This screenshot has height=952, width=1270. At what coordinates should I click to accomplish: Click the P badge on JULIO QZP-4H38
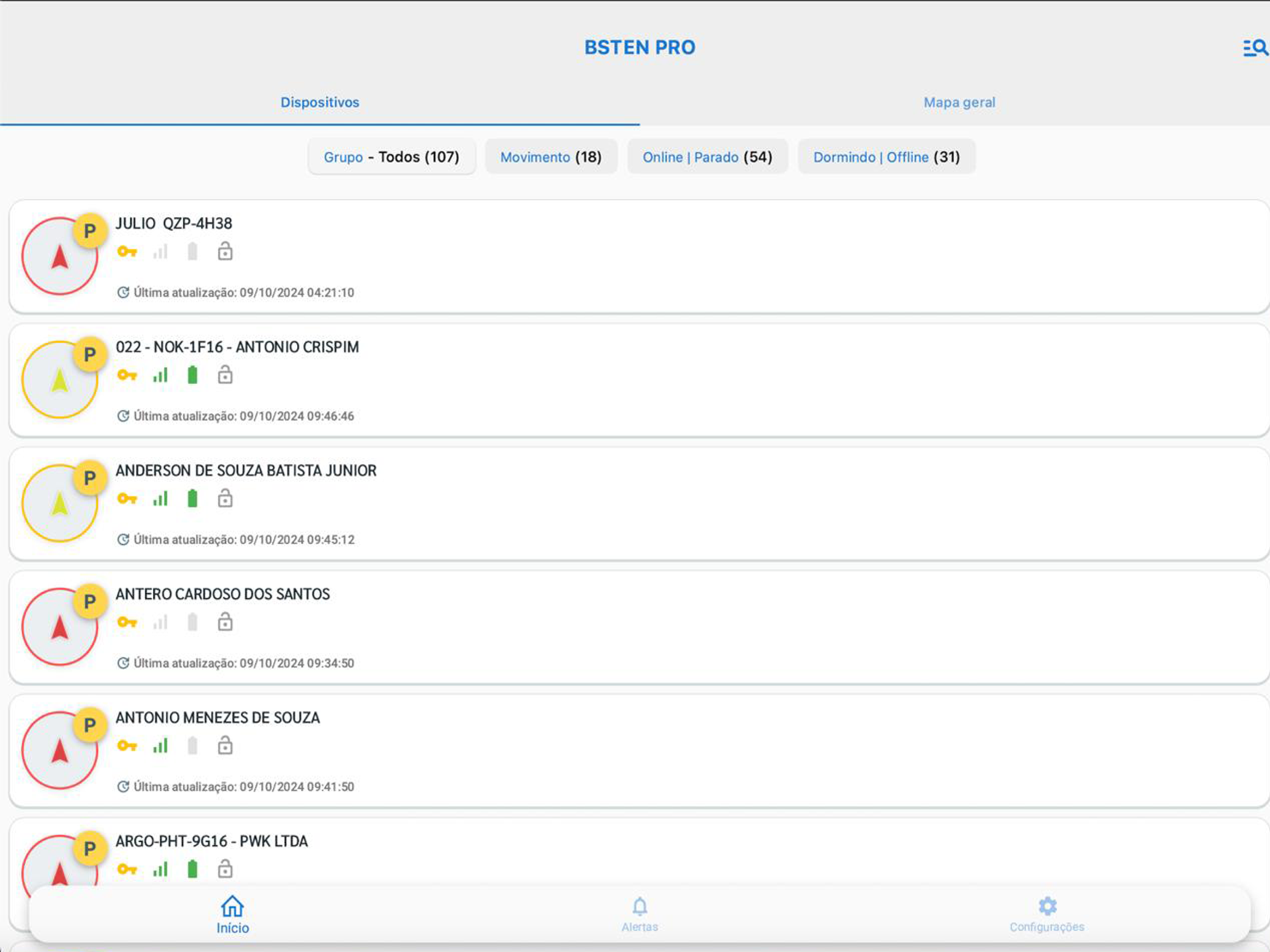coord(90,231)
